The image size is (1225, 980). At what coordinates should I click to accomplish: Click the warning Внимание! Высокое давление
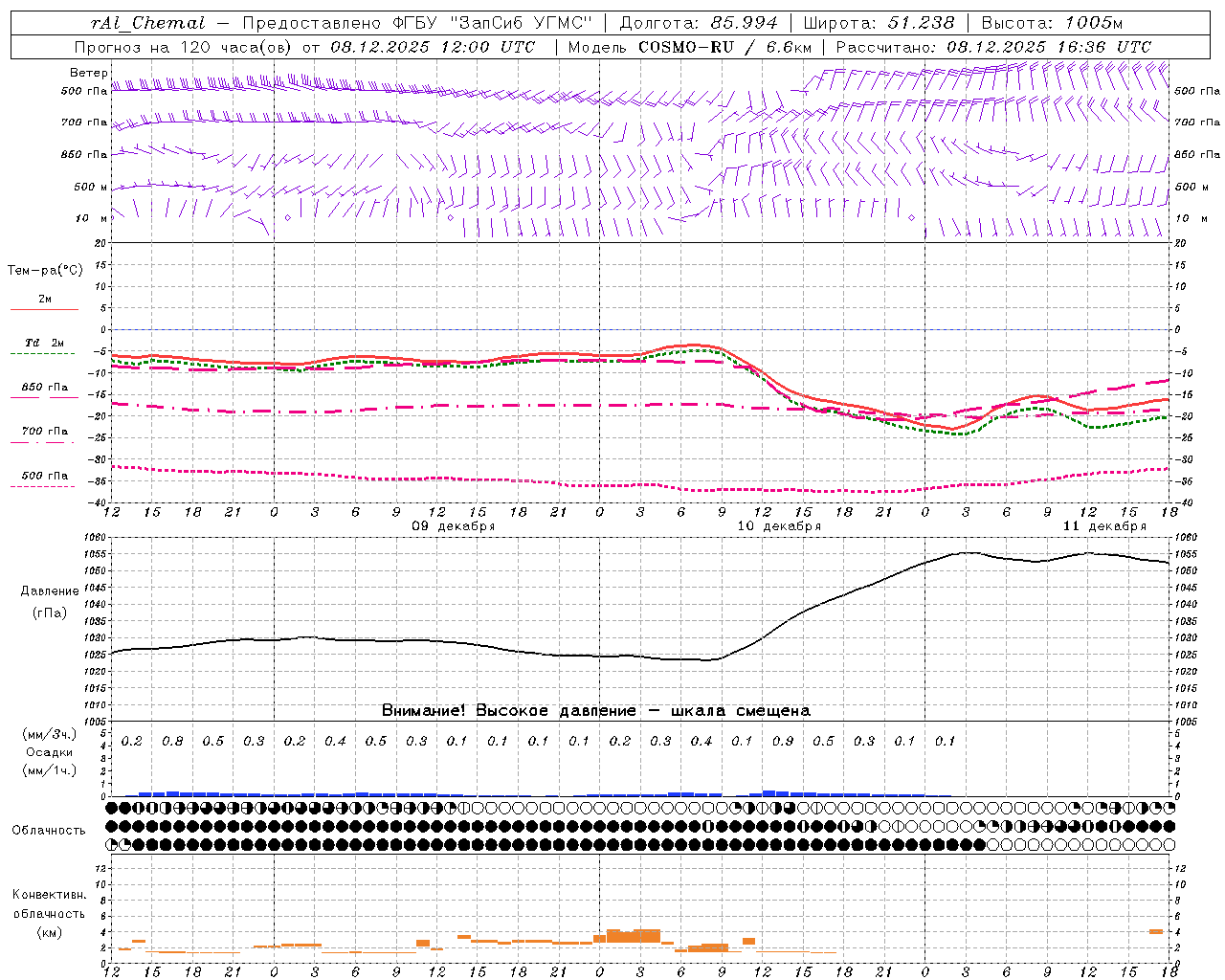pos(508,711)
